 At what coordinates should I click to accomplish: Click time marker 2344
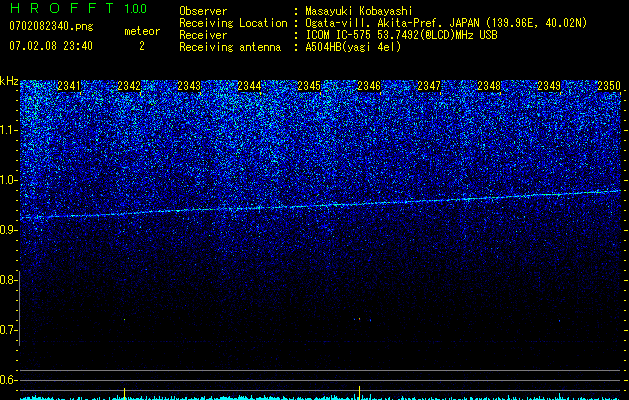[249, 86]
